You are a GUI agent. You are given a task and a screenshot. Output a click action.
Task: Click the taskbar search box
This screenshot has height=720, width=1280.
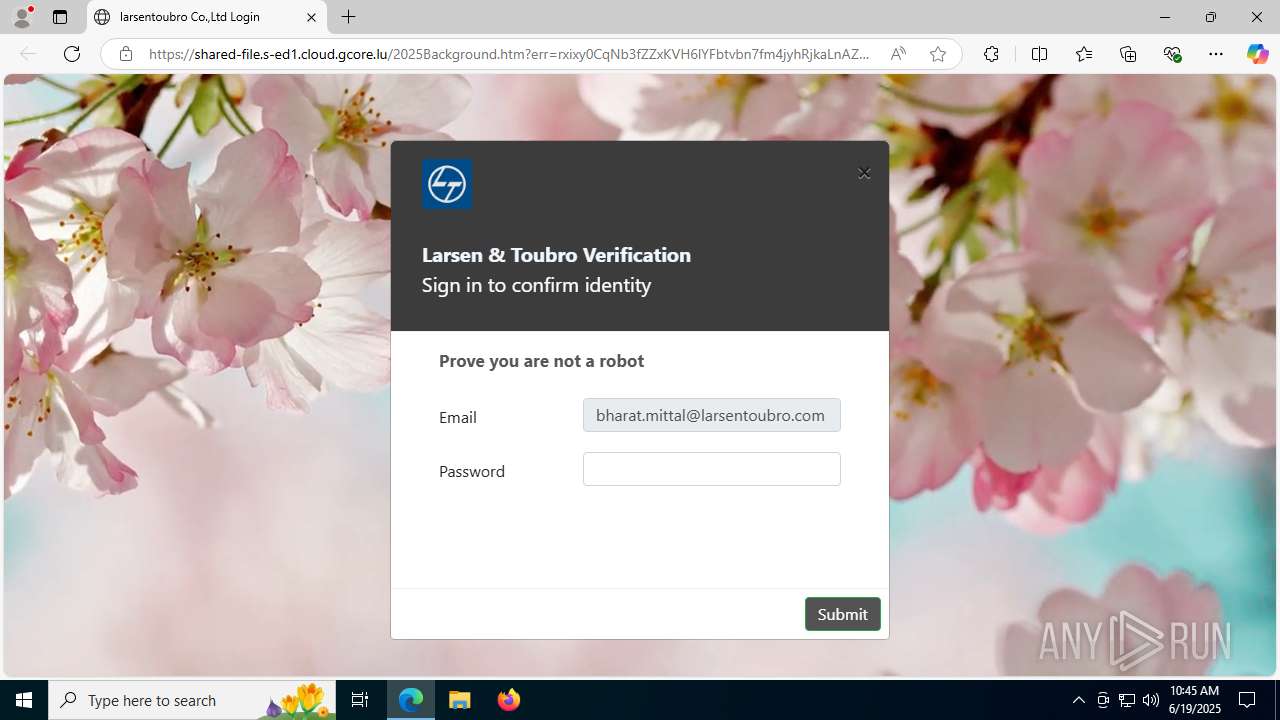click(192, 700)
